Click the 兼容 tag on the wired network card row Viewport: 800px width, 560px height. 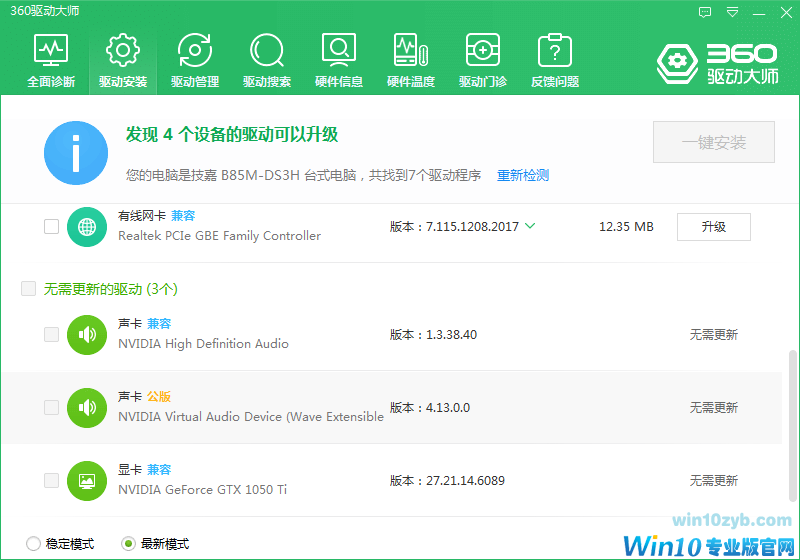183,216
